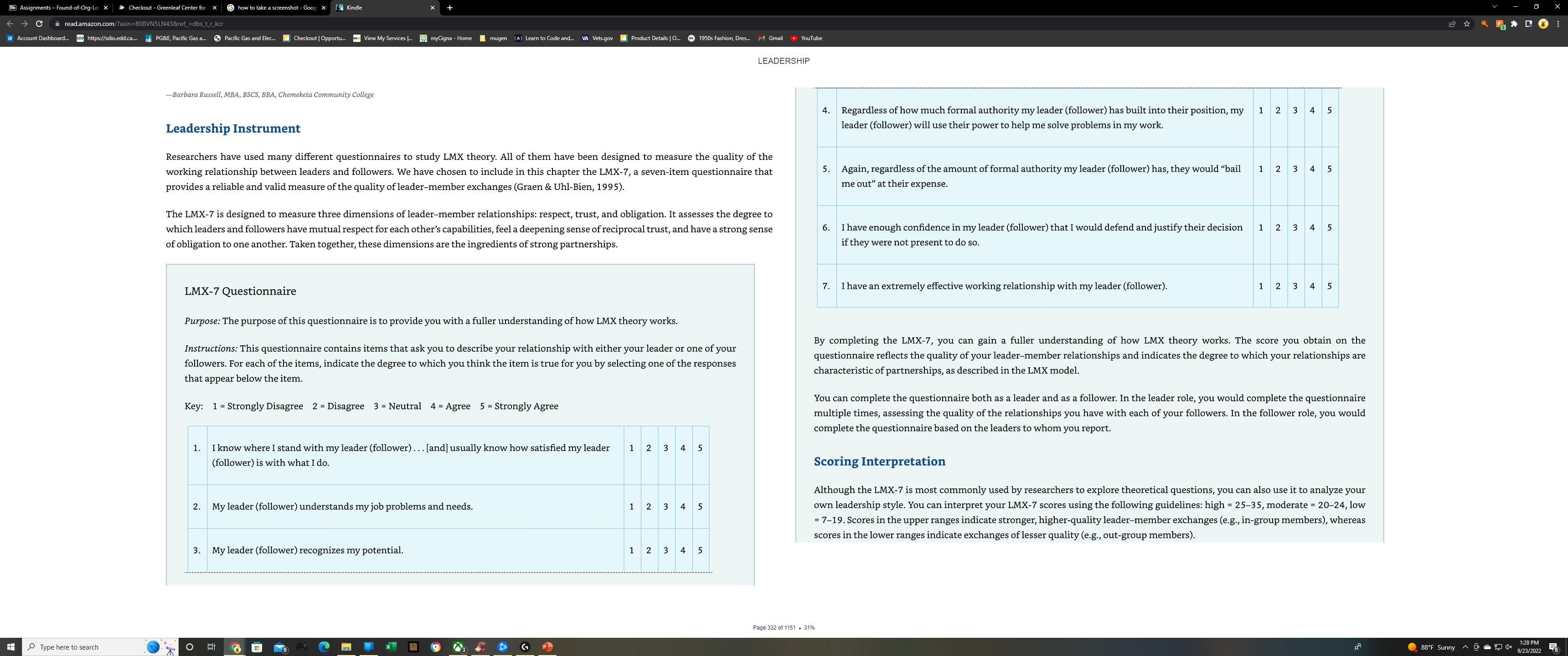Switch to the how to take a screenshot tab
This screenshot has height=656, width=1568.
coord(275,8)
